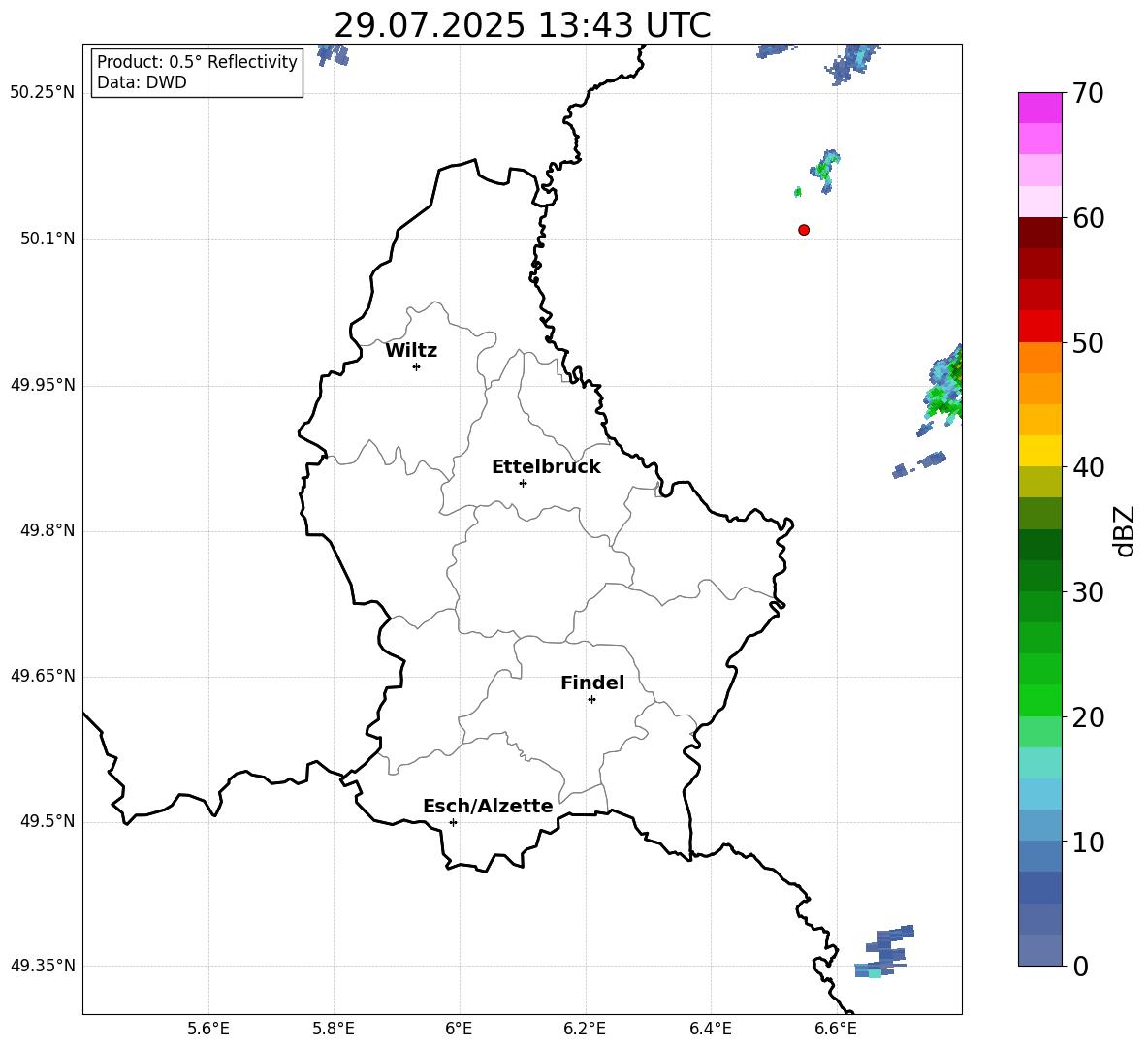The image size is (1148, 1048).
Task: Click the Wiltz city label
Action: point(411,351)
